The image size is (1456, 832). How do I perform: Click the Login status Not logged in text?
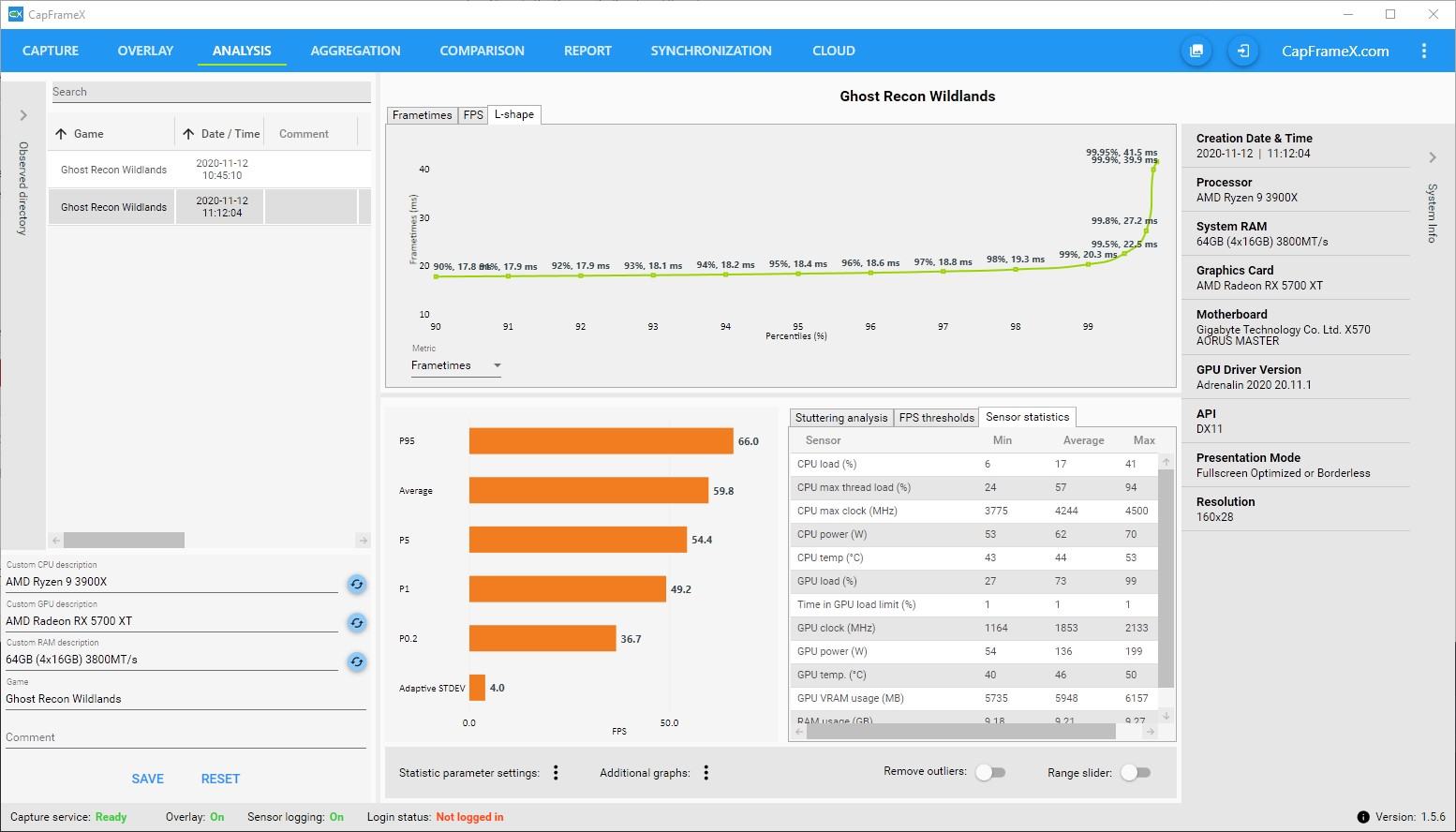tap(469, 817)
